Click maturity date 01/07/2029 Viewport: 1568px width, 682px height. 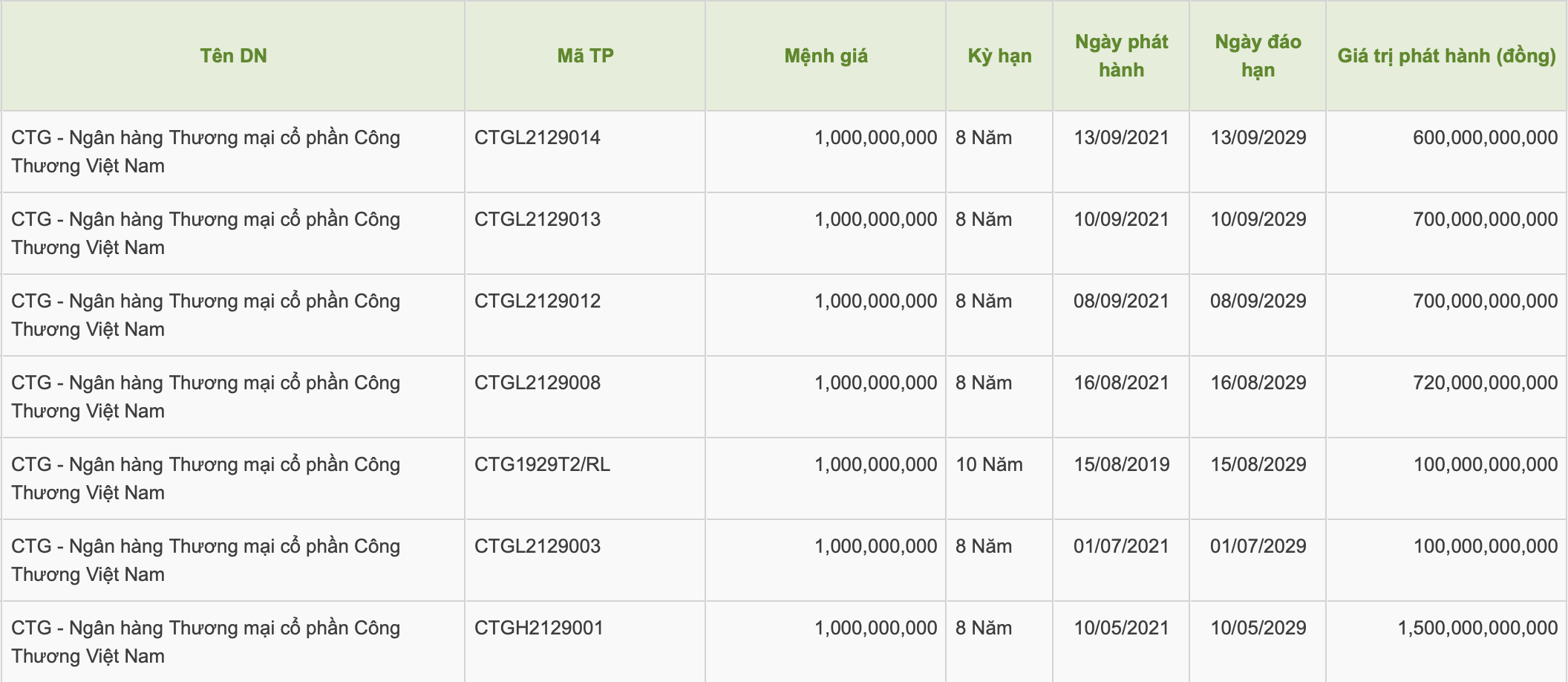pos(1258,546)
